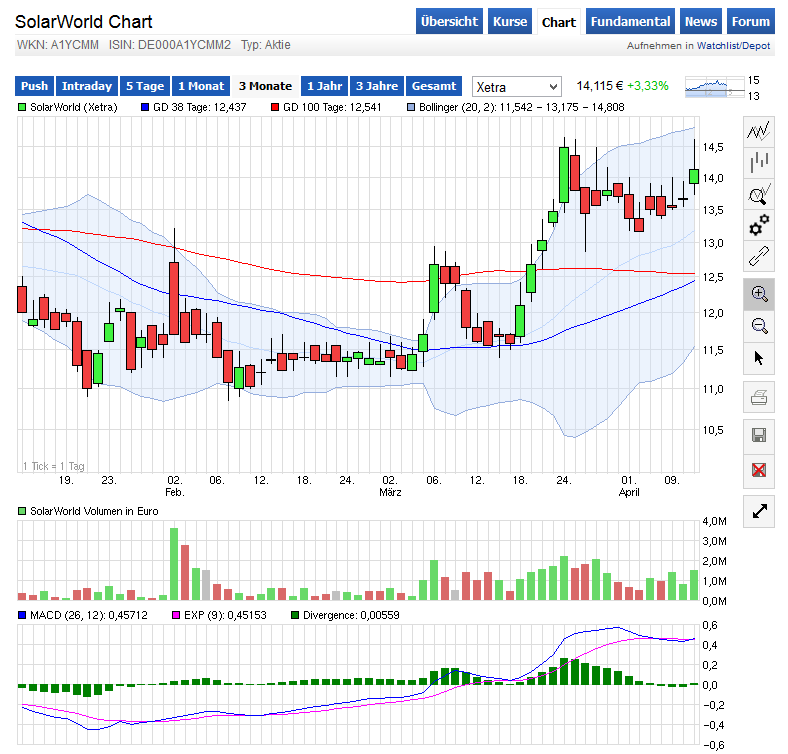
Task: Click red GD 100 Tage legend swatch
Action: coord(275,107)
